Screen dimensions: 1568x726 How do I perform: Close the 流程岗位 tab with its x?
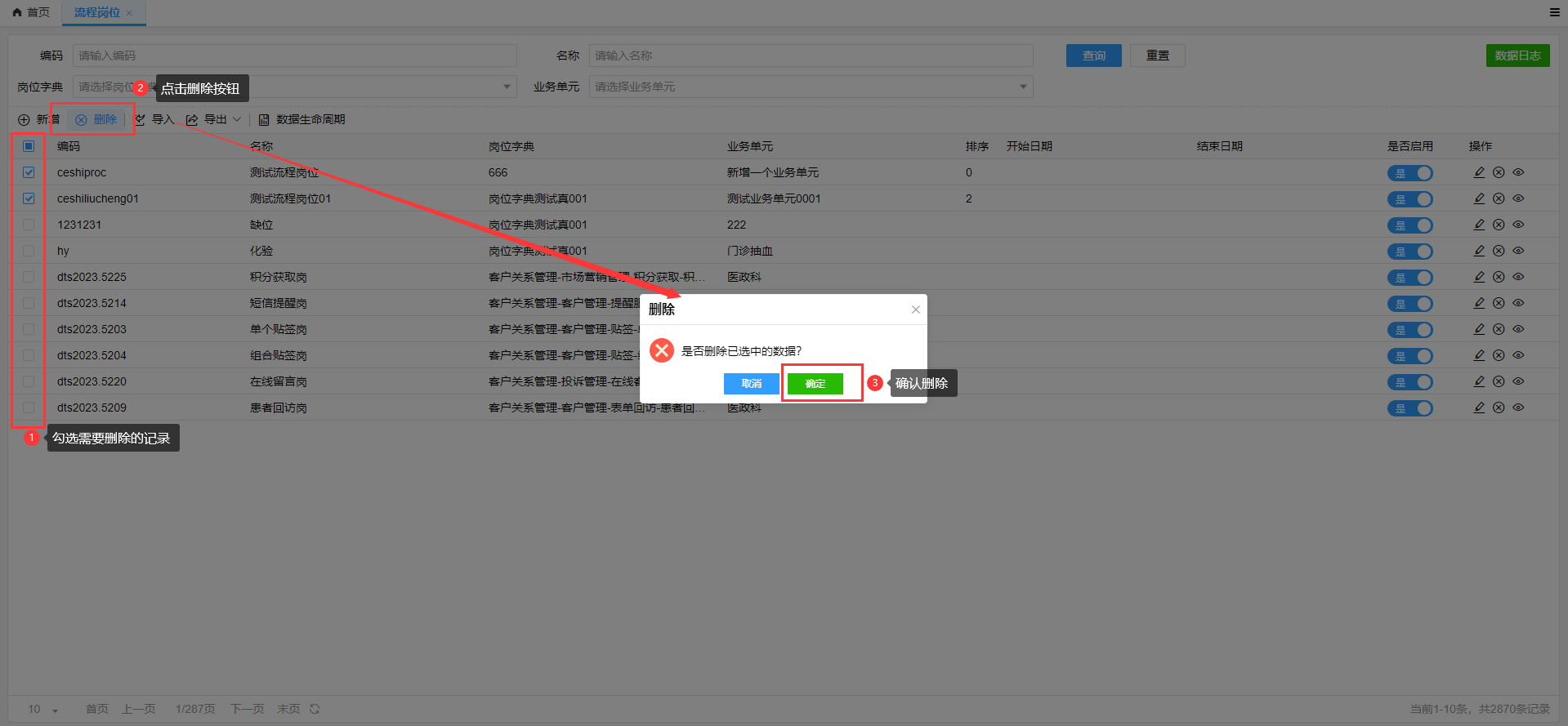129,13
